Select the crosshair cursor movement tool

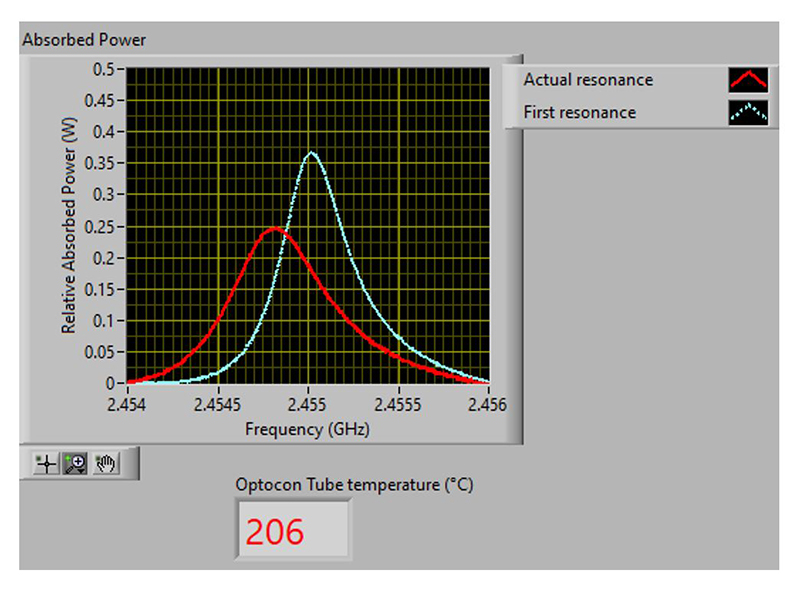tap(46, 464)
